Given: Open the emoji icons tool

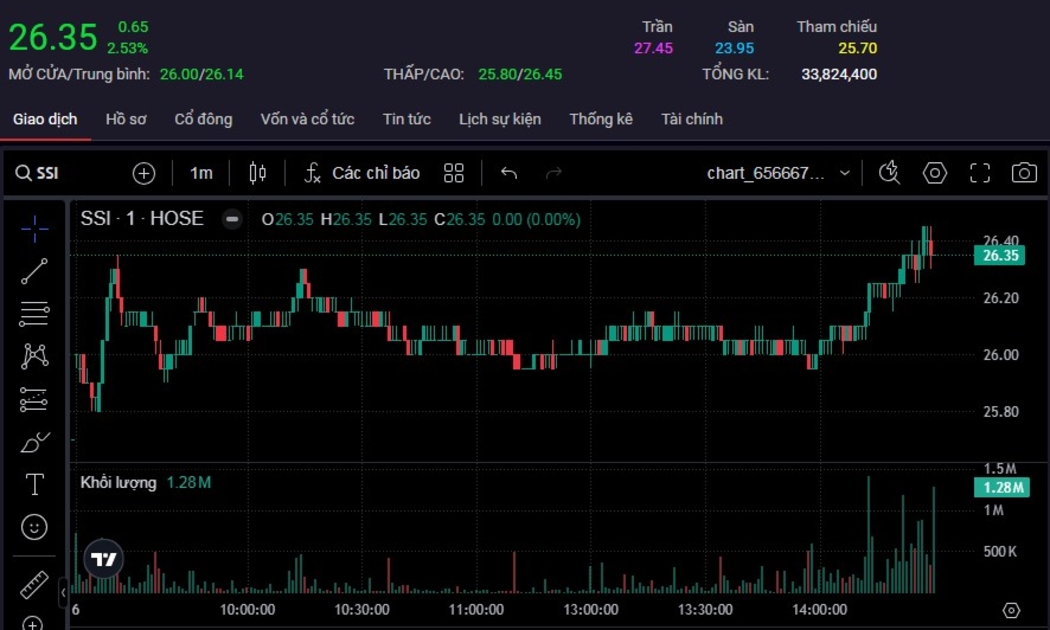Looking at the screenshot, I should coord(34,527).
